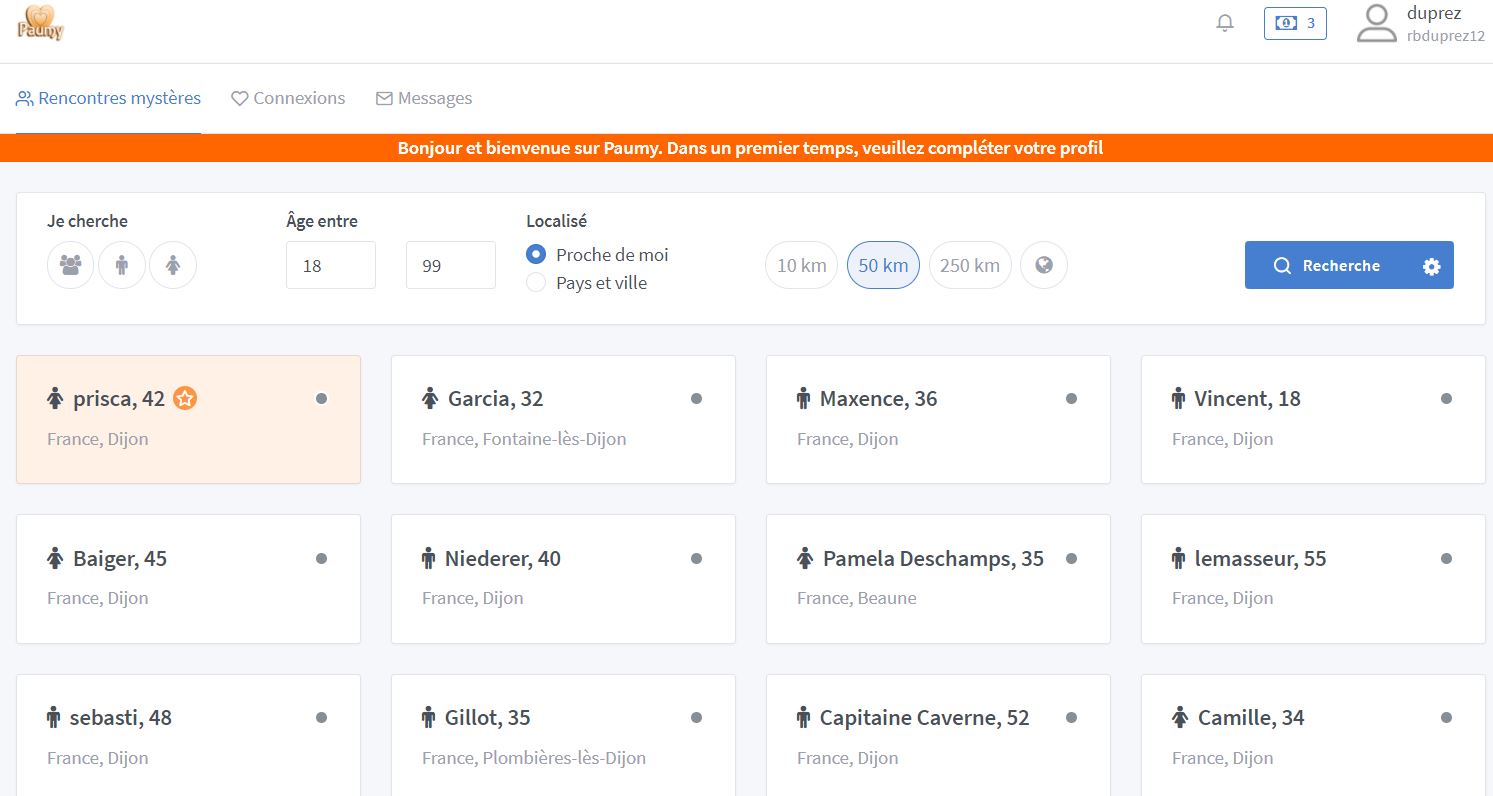Image resolution: width=1493 pixels, height=796 pixels.
Task: Open Camille, 34 profile card
Action: (1313, 735)
